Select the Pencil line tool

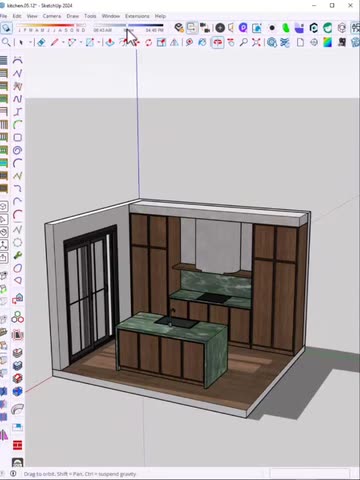[55, 42]
